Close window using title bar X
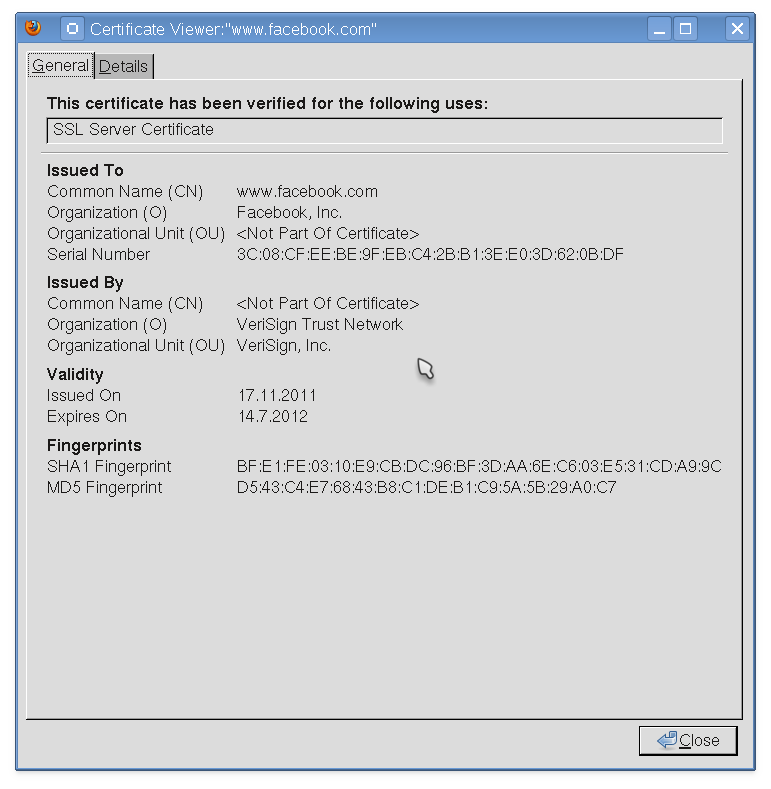The height and width of the screenshot is (789, 771). 737,29
